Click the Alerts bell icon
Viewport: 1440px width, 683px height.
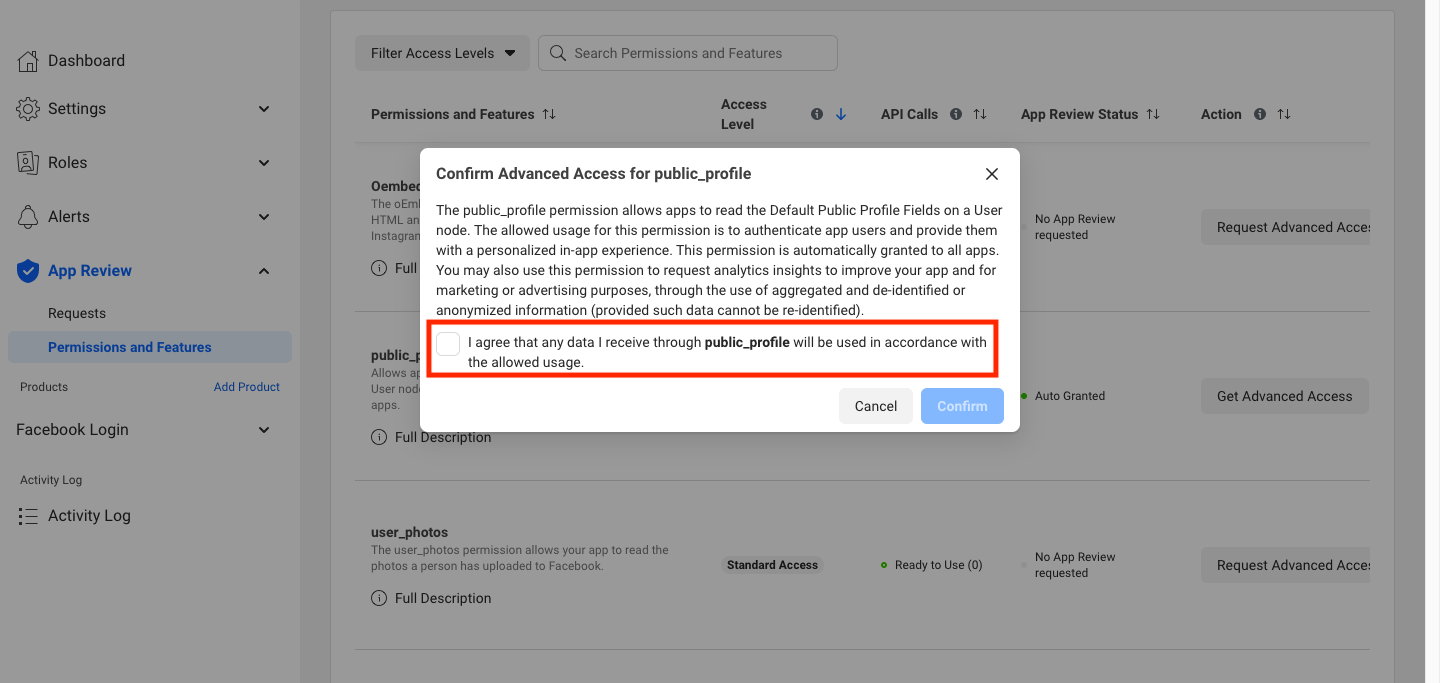point(28,217)
